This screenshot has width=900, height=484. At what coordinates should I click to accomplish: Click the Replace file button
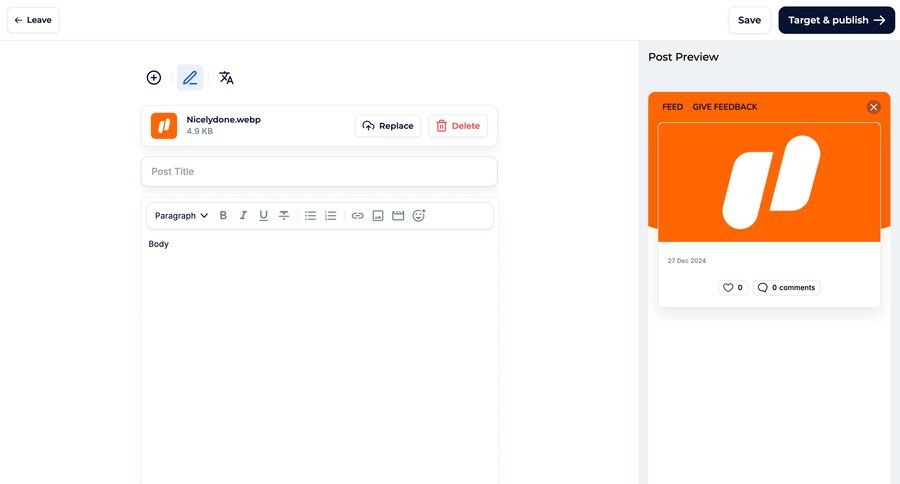(388, 126)
